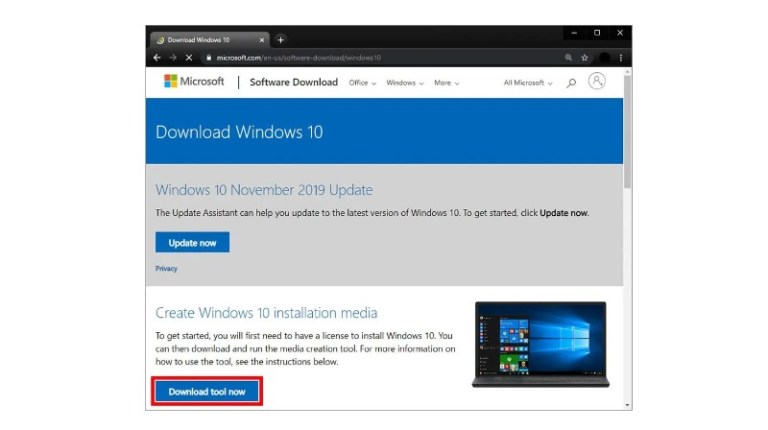Click the Windows 10 laptop image
The image size is (768, 430).
pos(541,344)
